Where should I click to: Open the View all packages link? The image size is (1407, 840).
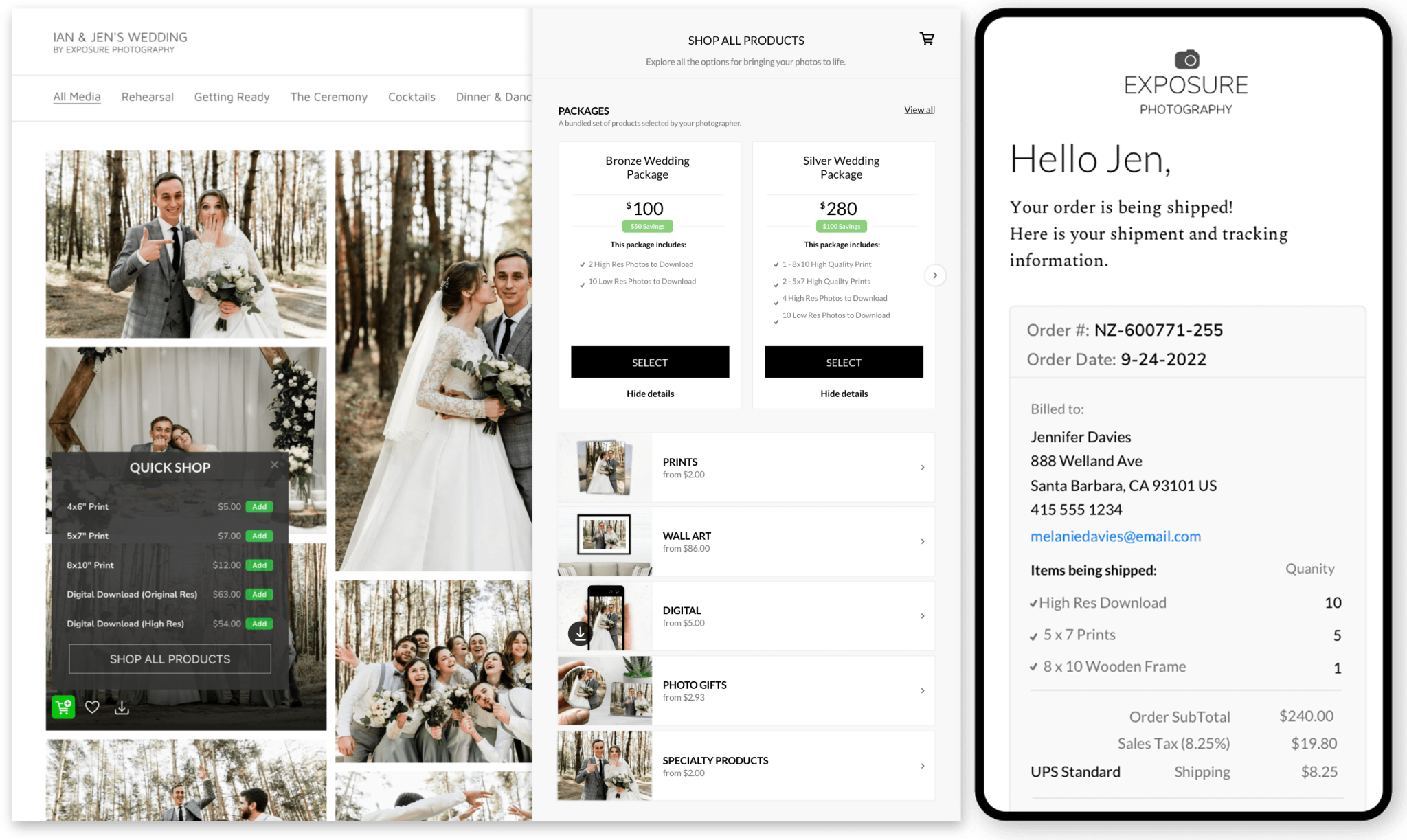click(x=919, y=109)
